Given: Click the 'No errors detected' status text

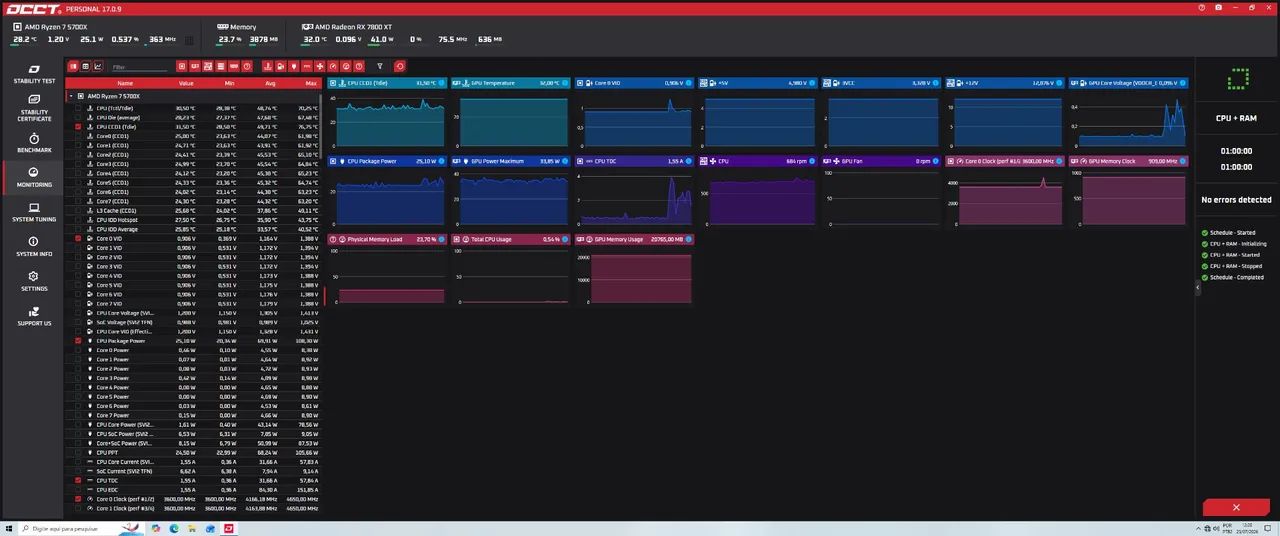Looking at the screenshot, I should [x=1236, y=200].
